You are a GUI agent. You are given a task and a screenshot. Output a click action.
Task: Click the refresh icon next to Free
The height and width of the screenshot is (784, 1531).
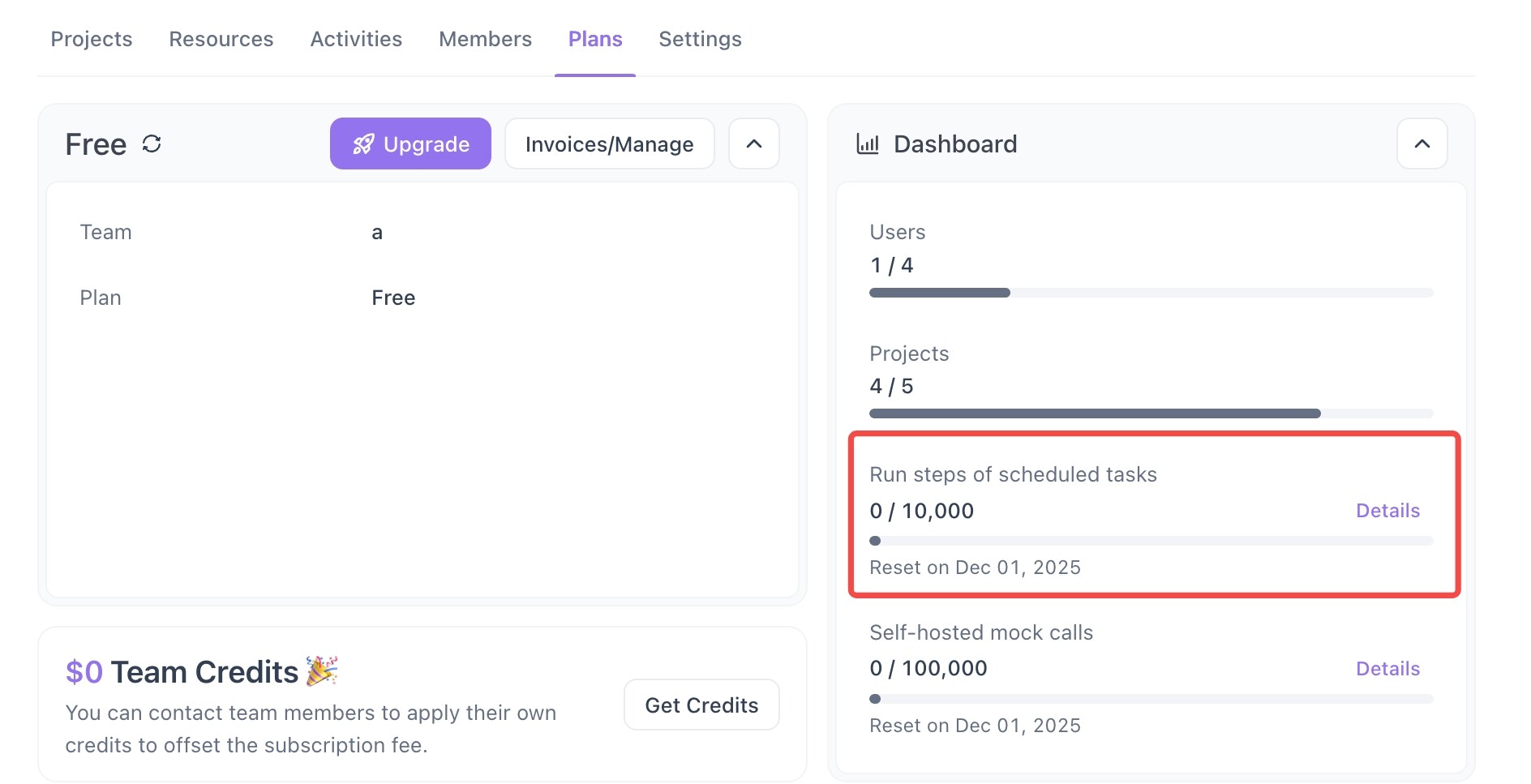click(x=152, y=144)
